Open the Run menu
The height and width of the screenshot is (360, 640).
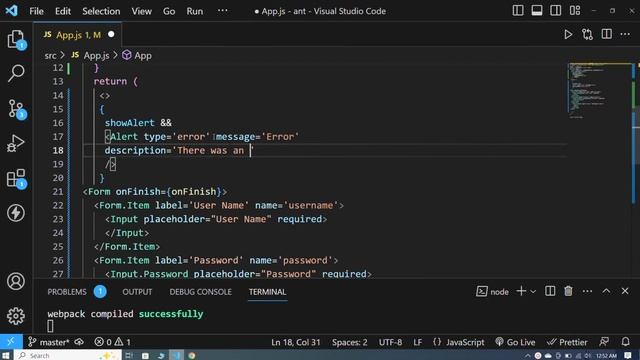[x=195, y=11]
